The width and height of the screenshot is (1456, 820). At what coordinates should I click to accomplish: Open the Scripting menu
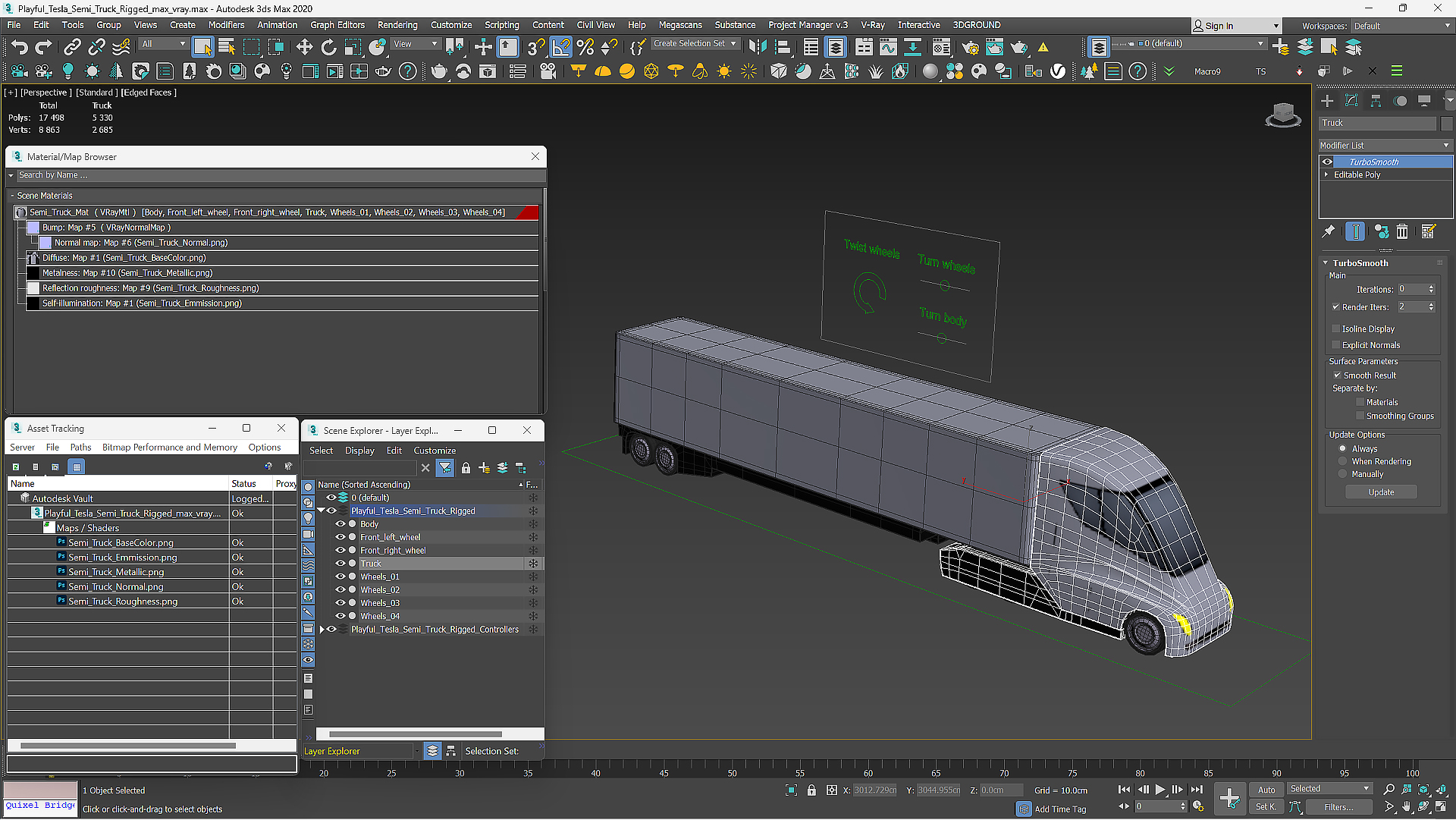point(502,25)
